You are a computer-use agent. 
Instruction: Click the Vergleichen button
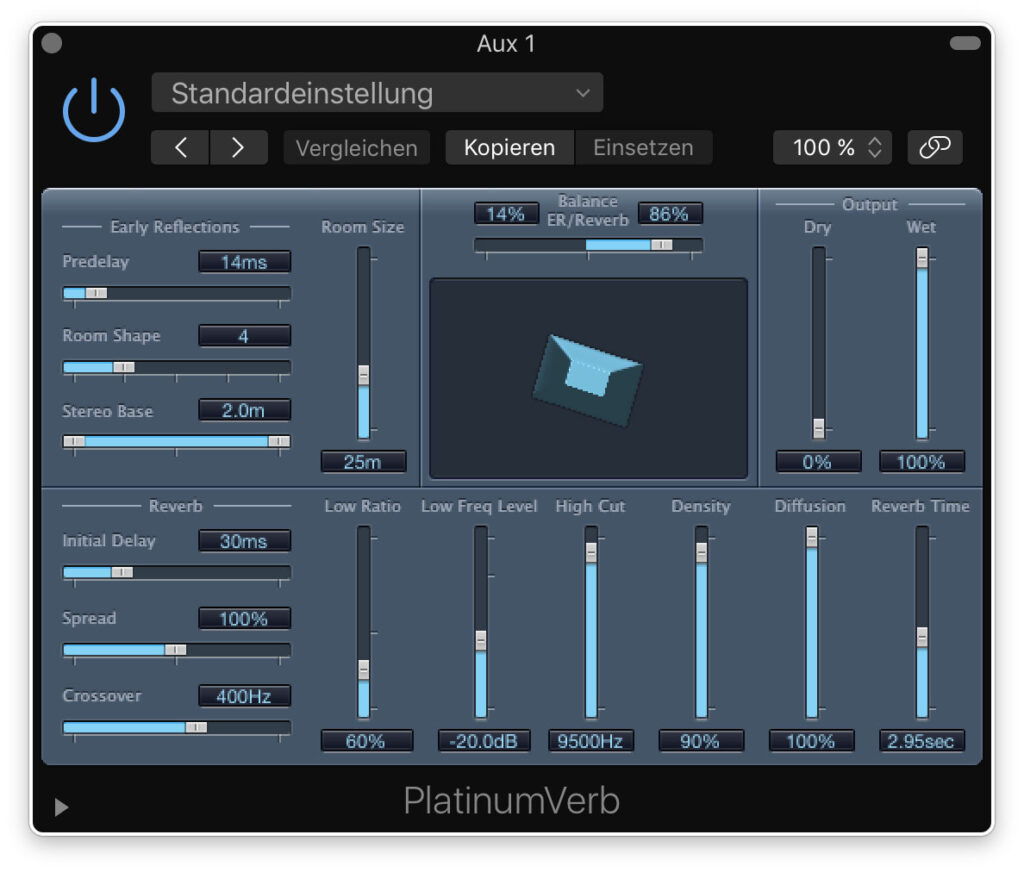pos(357,148)
